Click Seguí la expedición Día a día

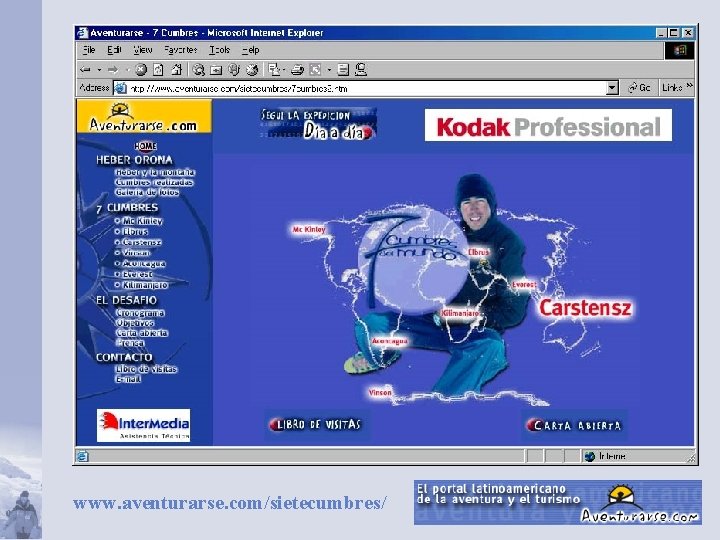tap(319, 124)
